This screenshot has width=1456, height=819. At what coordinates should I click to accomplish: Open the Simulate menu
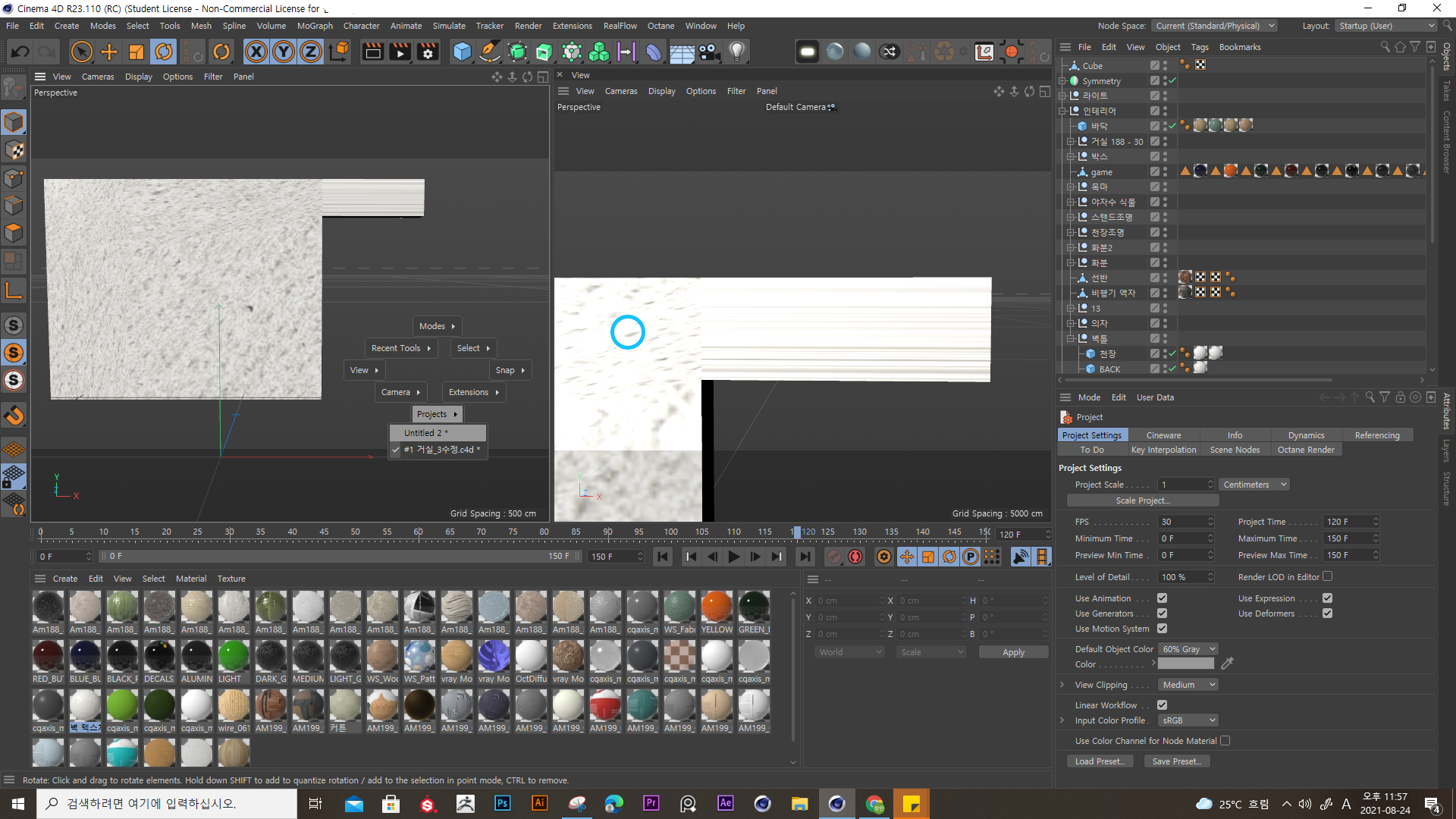click(449, 26)
